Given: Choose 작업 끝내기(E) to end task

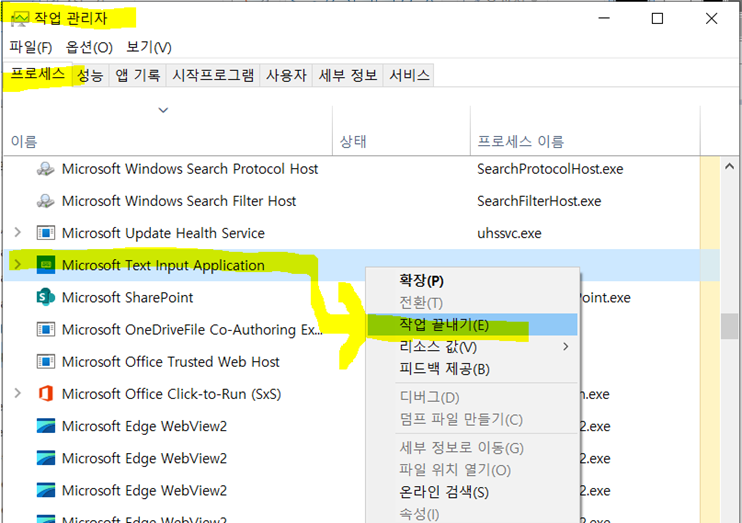Looking at the screenshot, I should pos(472,325).
